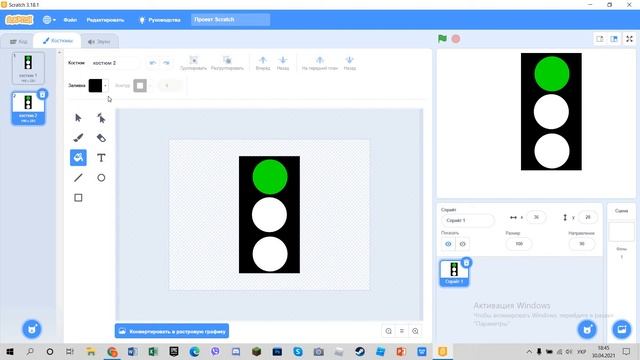
Task: Click the green flag to run
Action: pos(442,39)
